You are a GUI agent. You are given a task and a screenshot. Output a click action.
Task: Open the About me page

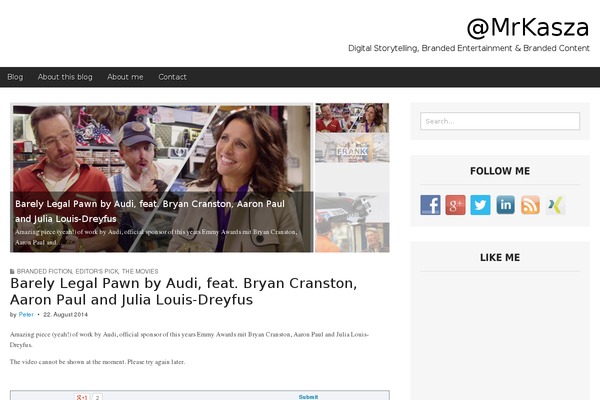click(125, 77)
